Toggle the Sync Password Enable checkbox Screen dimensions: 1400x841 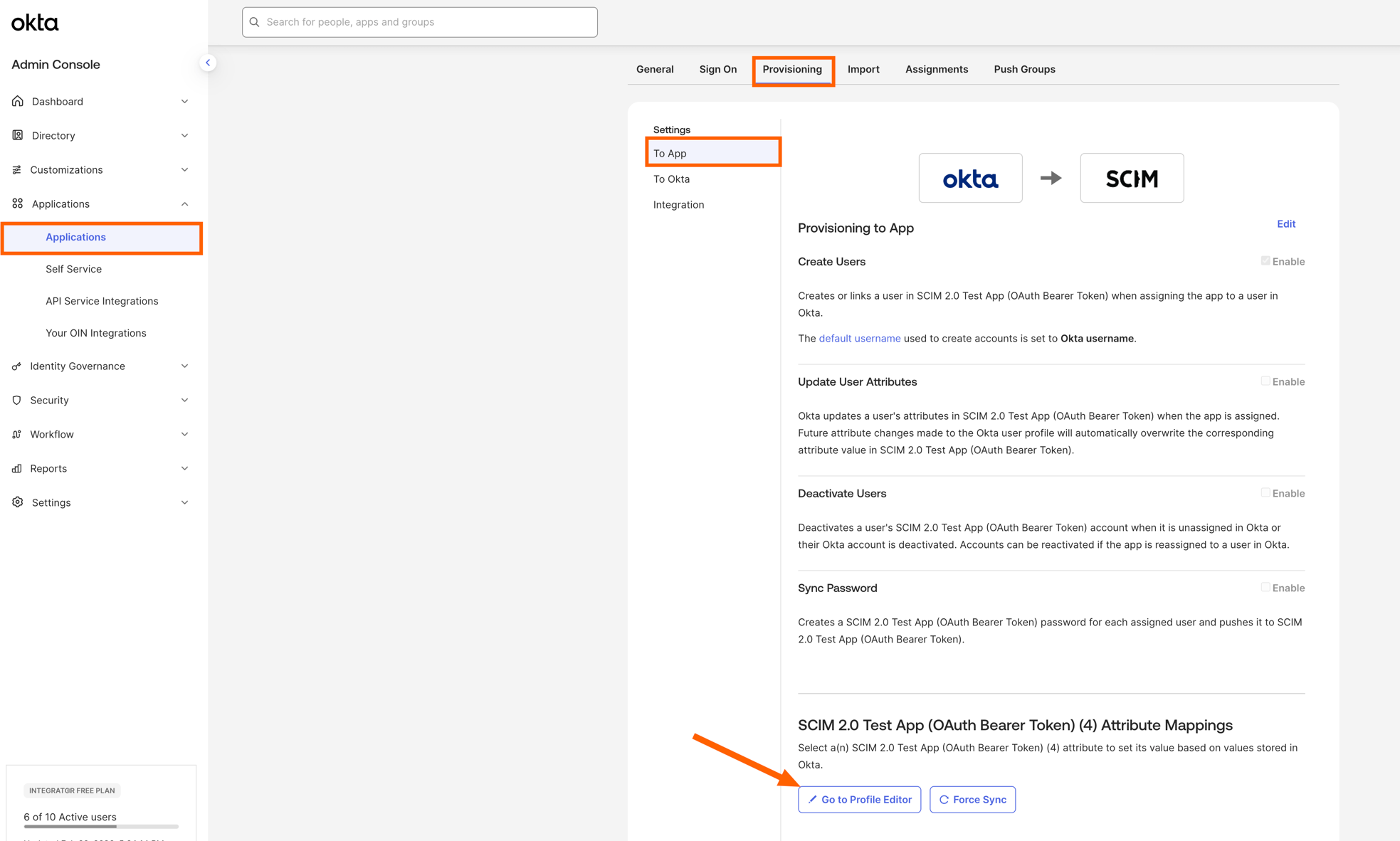coord(1265,587)
